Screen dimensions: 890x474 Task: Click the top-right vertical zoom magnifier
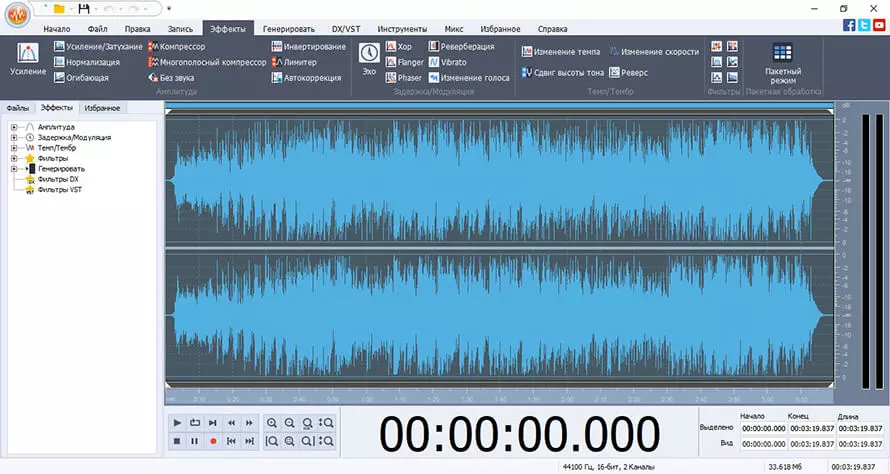(326, 423)
